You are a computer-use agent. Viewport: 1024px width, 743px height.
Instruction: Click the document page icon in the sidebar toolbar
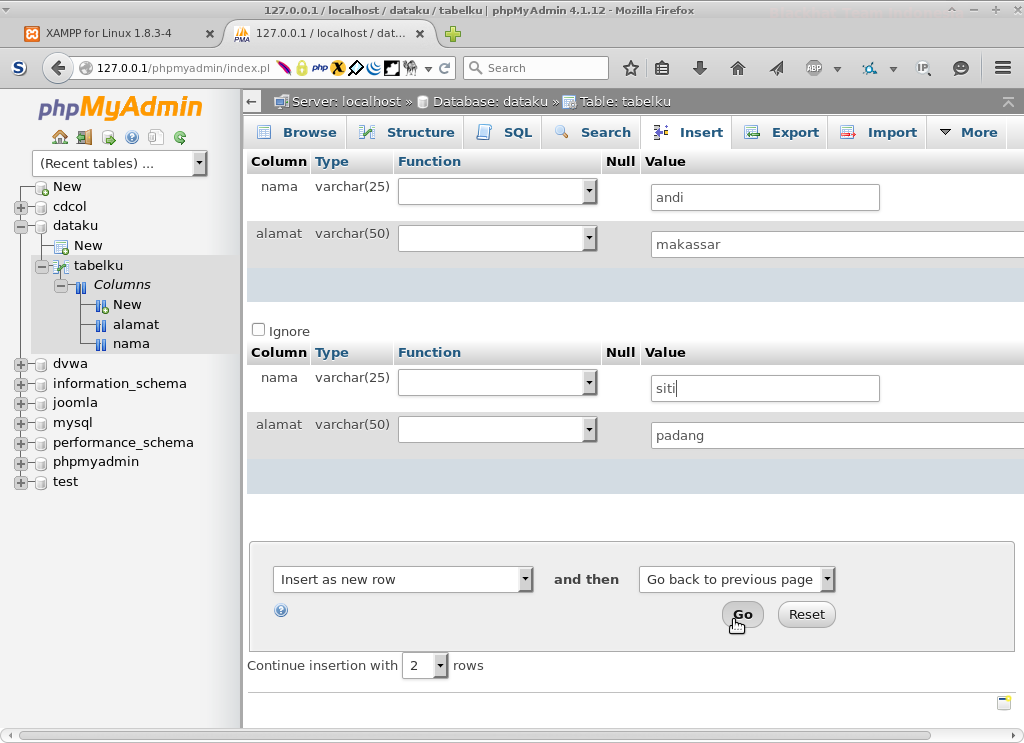tap(155, 137)
